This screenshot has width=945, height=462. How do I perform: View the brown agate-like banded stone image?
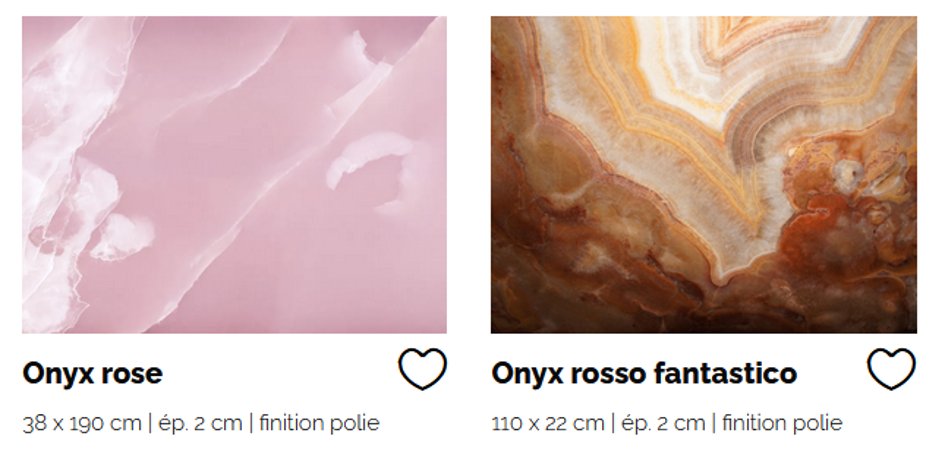(703, 175)
